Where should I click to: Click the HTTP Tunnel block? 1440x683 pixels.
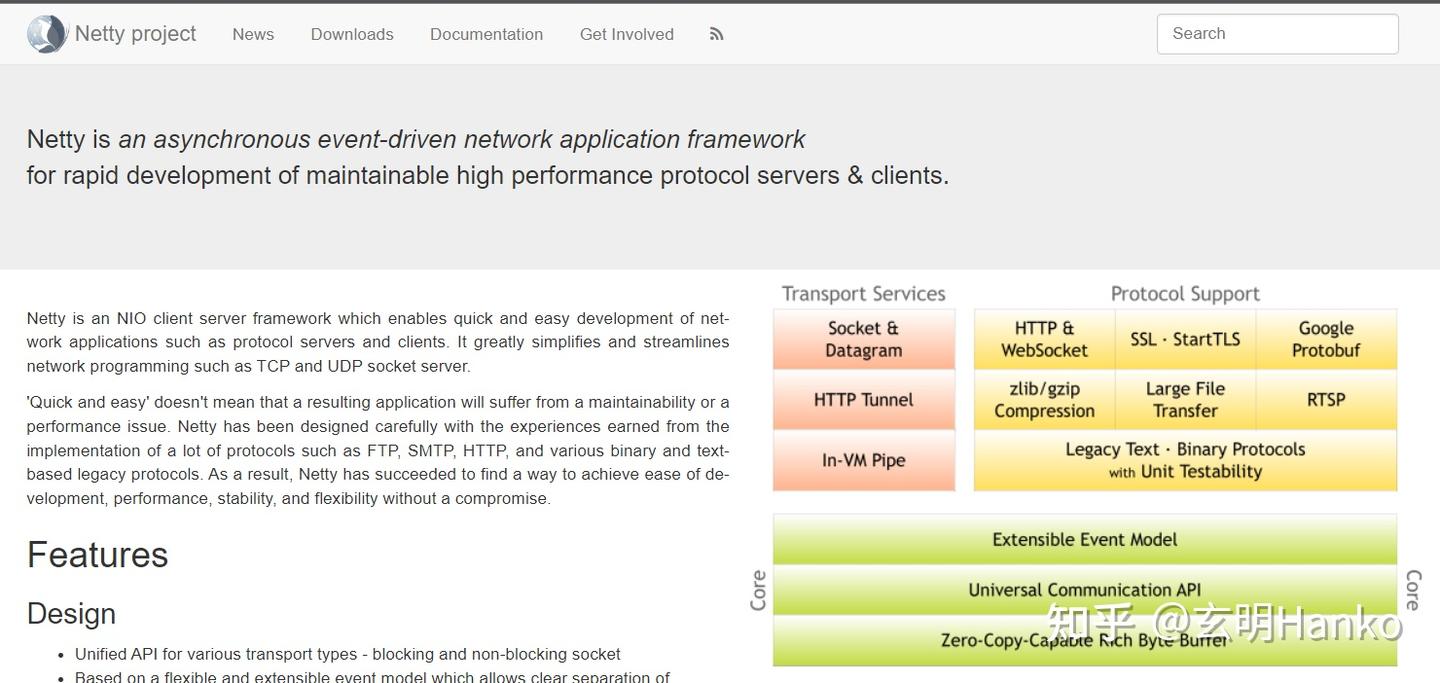point(863,400)
